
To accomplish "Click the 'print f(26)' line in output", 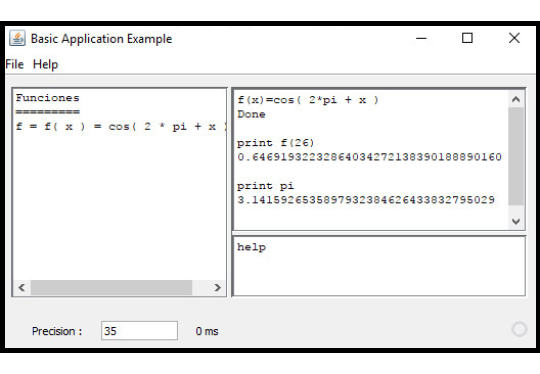I will coord(276,143).
